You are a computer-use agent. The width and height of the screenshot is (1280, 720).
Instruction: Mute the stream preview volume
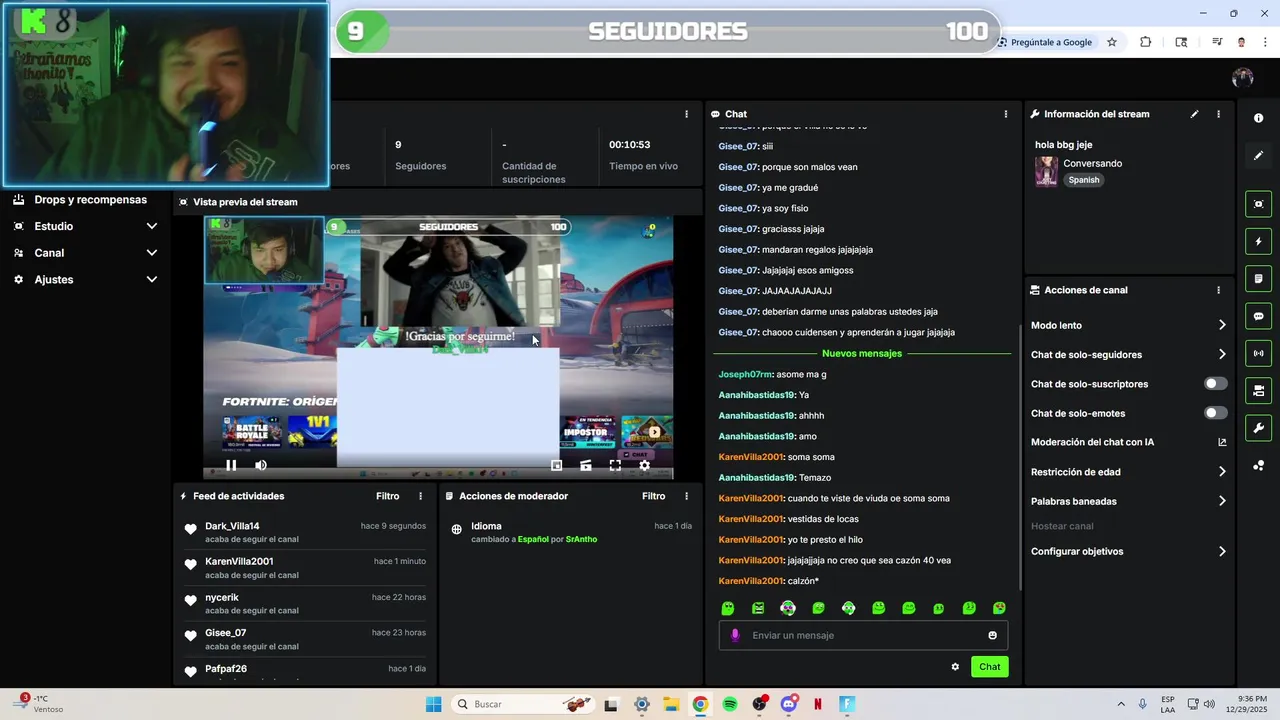point(261,465)
